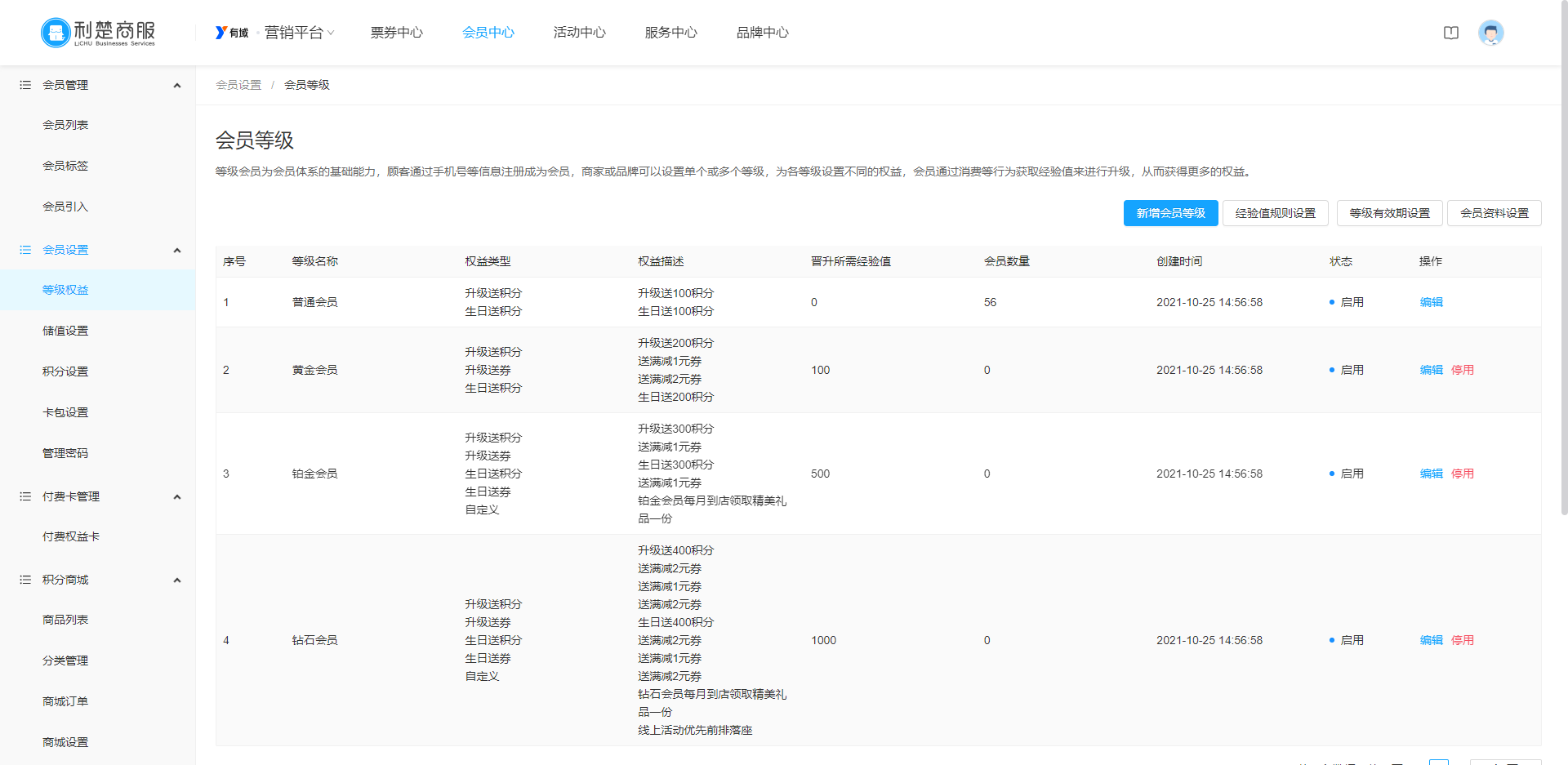The height and width of the screenshot is (765, 1568).
Task: Switch to the 活动中心 tab
Action: (580, 33)
